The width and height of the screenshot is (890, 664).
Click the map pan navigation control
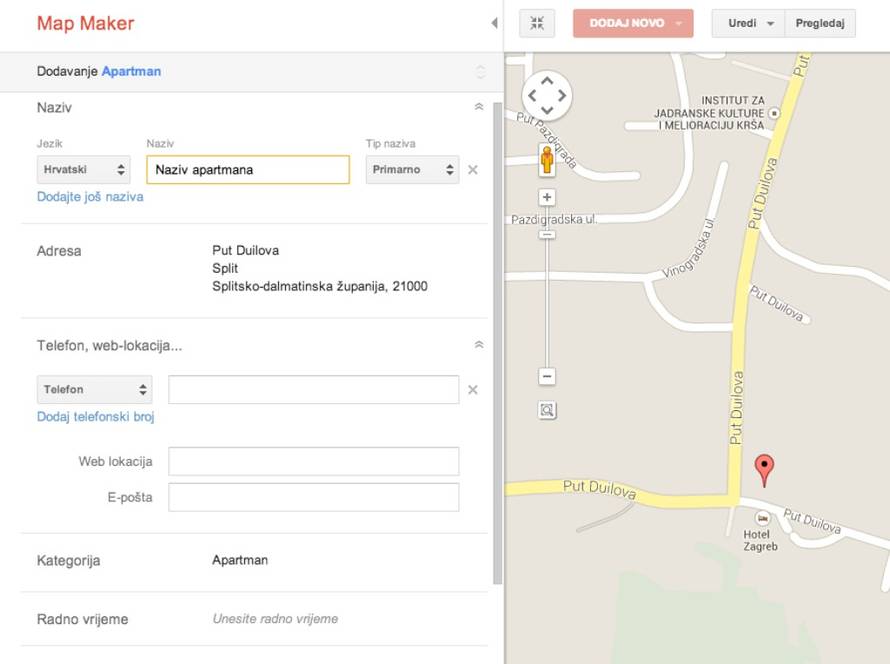(547, 96)
